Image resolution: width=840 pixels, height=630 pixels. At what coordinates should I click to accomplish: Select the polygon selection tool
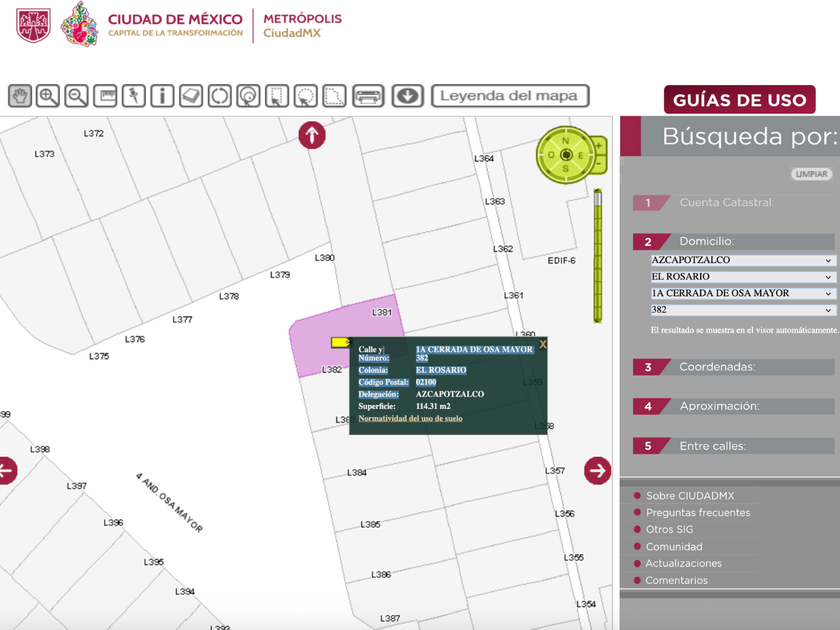tap(334, 96)
